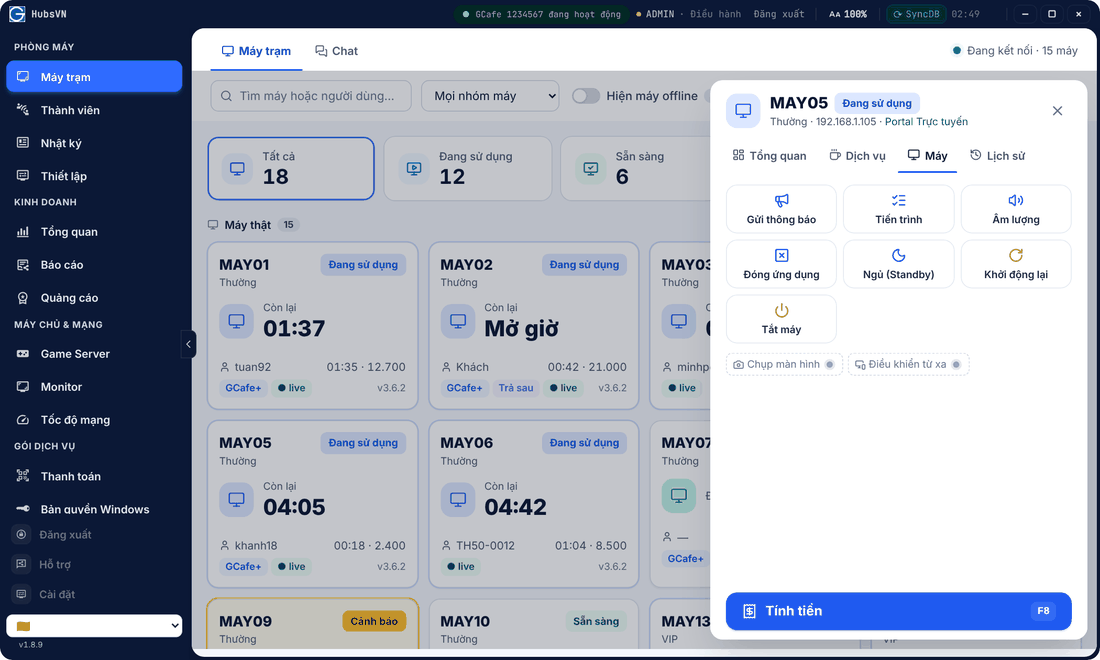Viewport: 1100px width, 660px height.
Task: Open Monitor in the sidebar
Action: point(94,386)
